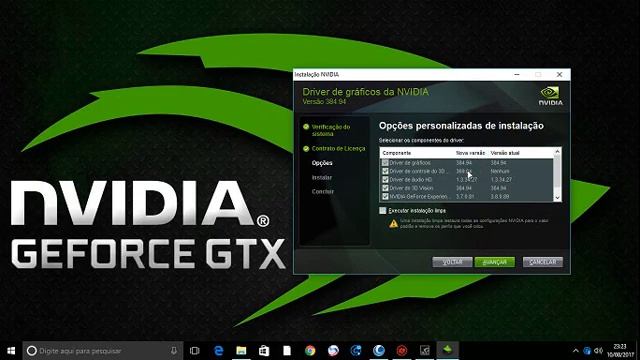640x360 pixels.
Task: Minimize the Instalação NVIDIA window
Action: [517, 75]
